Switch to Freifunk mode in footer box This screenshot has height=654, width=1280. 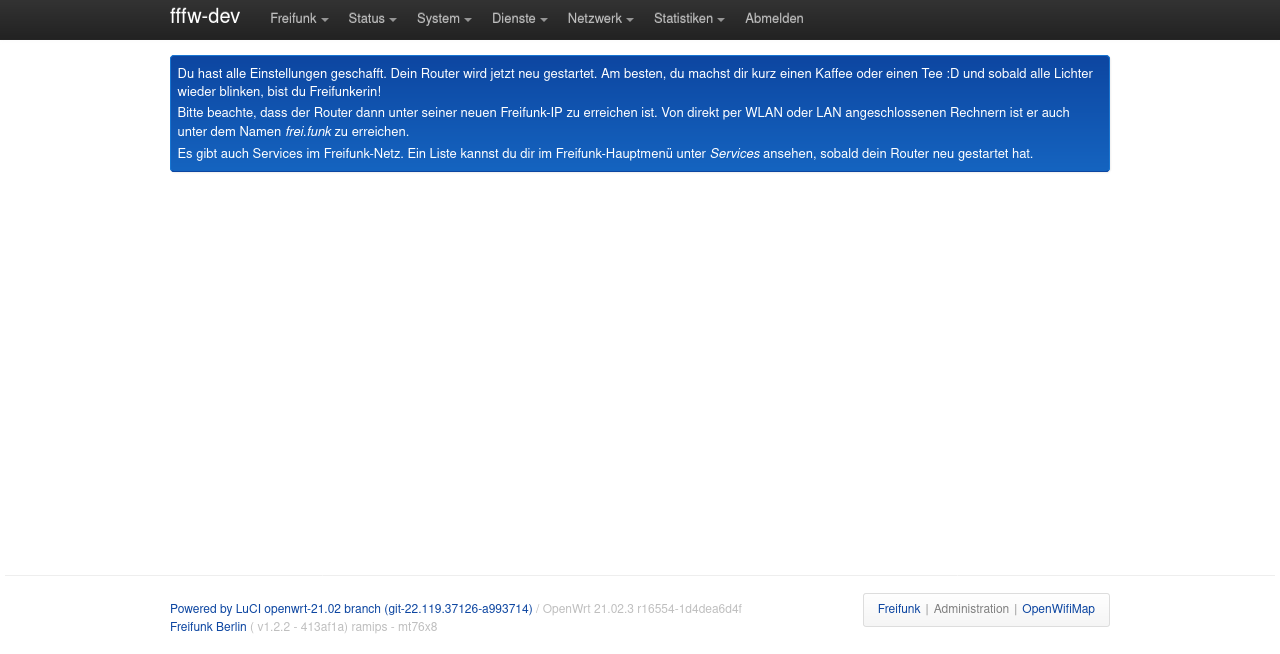(x=898, y=609)
